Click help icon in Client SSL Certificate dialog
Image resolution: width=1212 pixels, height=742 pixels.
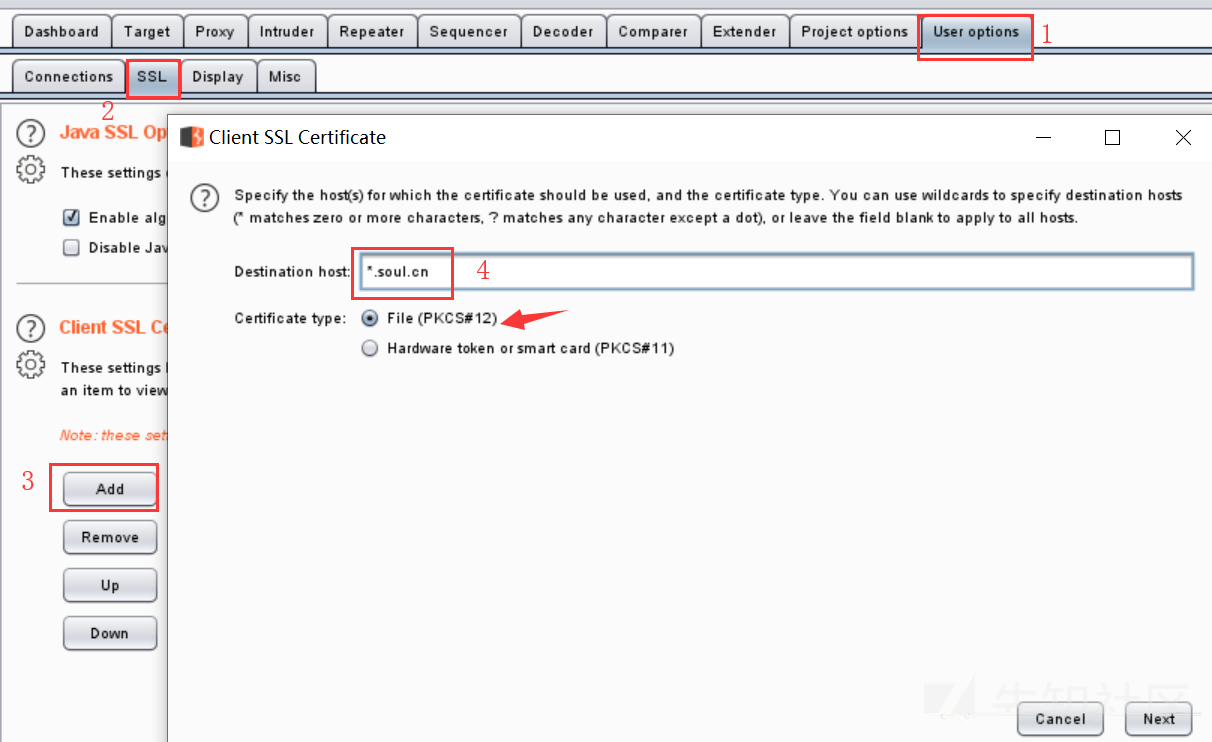pyautogui.click(x=205, y=197)
